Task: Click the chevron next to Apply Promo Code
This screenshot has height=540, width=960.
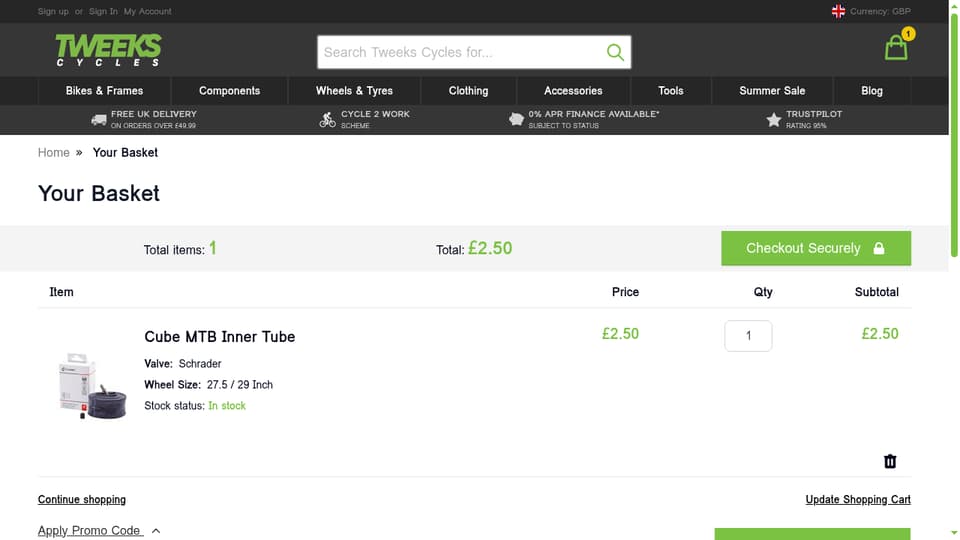Action: 156,531
